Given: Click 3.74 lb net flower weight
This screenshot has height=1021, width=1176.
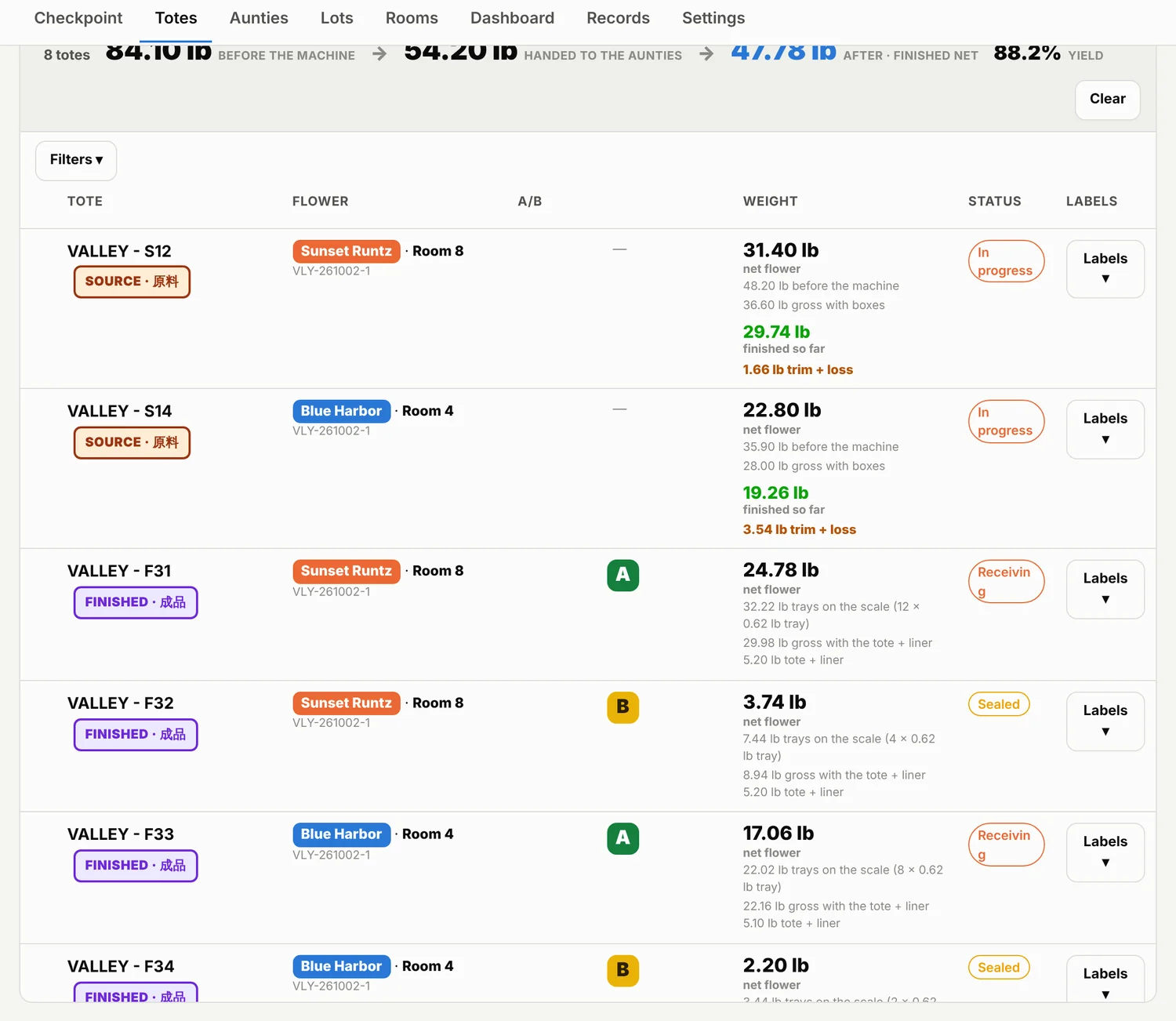Looking at the screenshot, I should 775,702.
